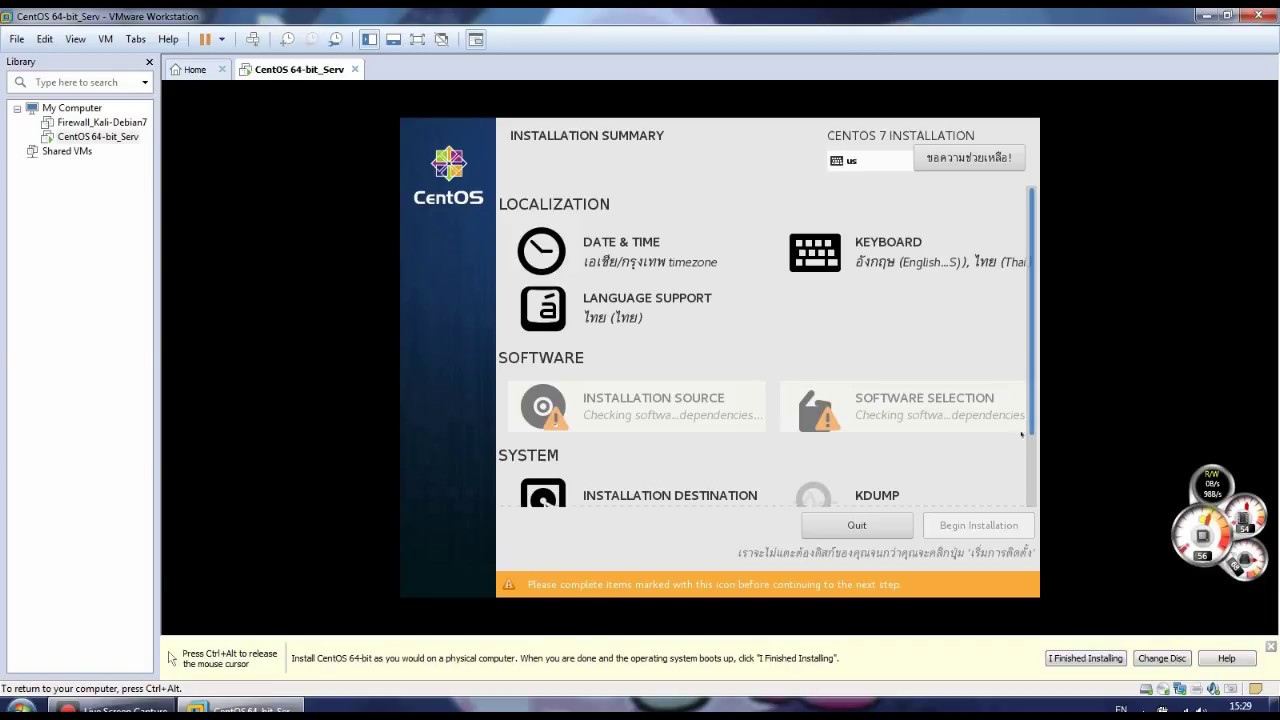Click the EN language indicator in taskbar
The image size is (1280, 720).
coord(1121,709)
